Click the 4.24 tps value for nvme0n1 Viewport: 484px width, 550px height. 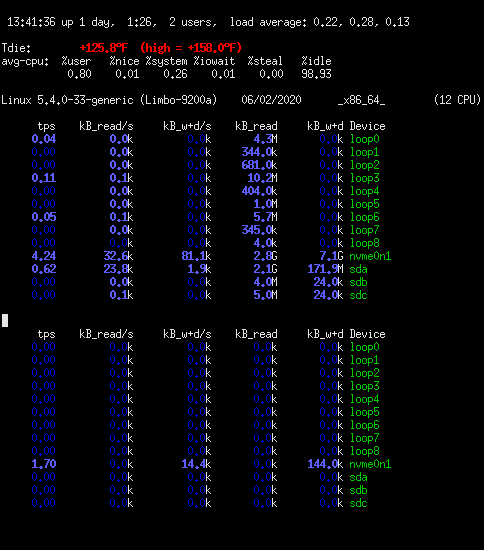(44, 256)
